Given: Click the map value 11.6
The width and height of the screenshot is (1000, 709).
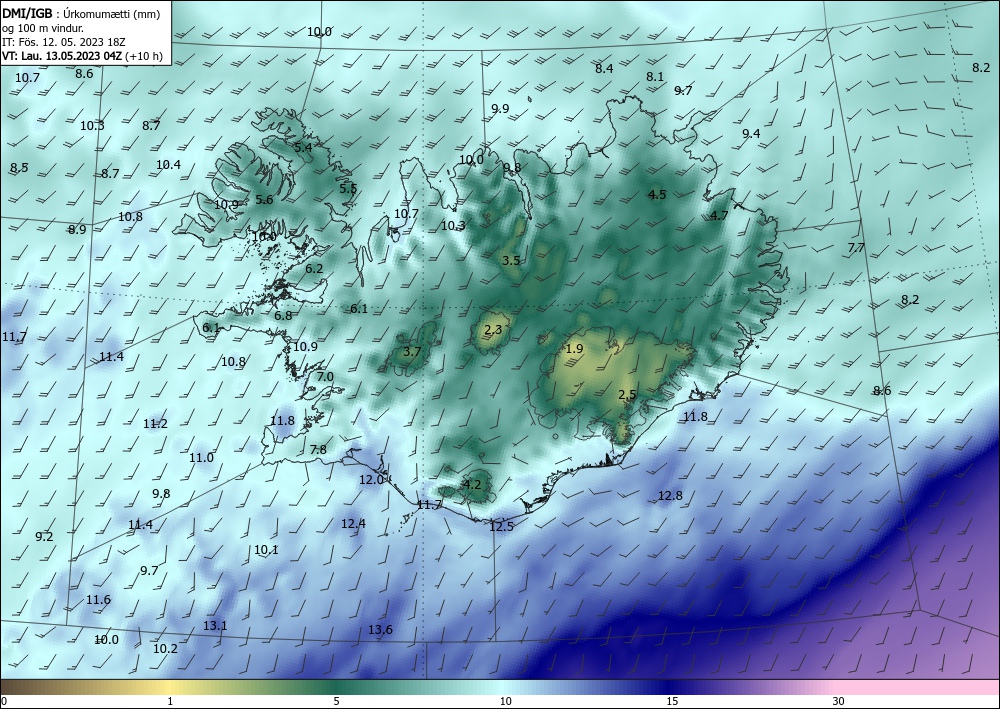Looking at the screenshot, I should coord(98,599).
